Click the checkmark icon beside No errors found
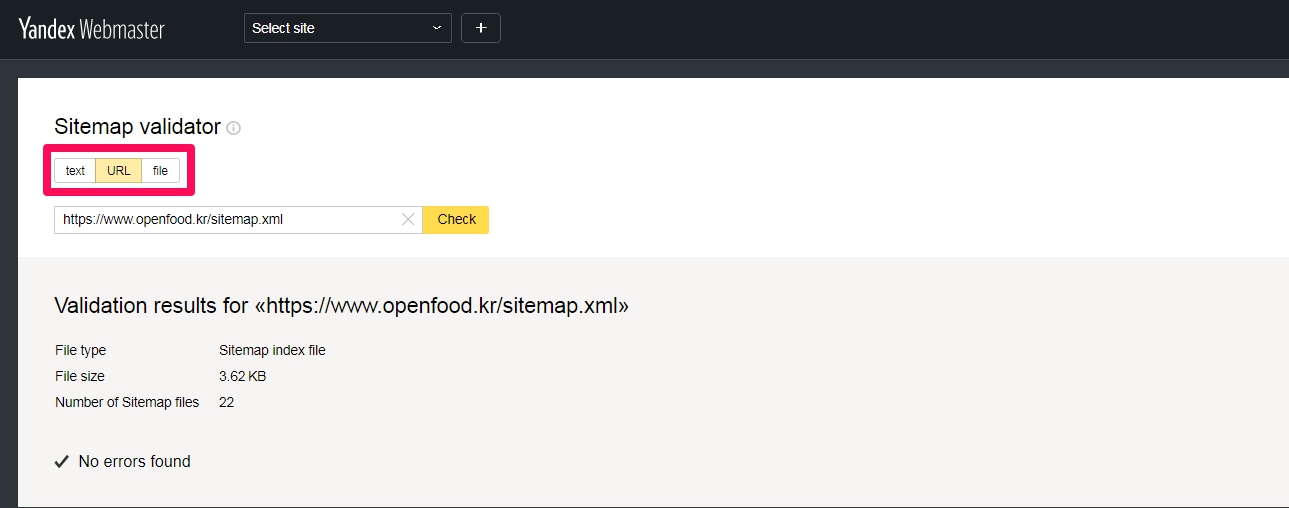 (x=62, y=461)
